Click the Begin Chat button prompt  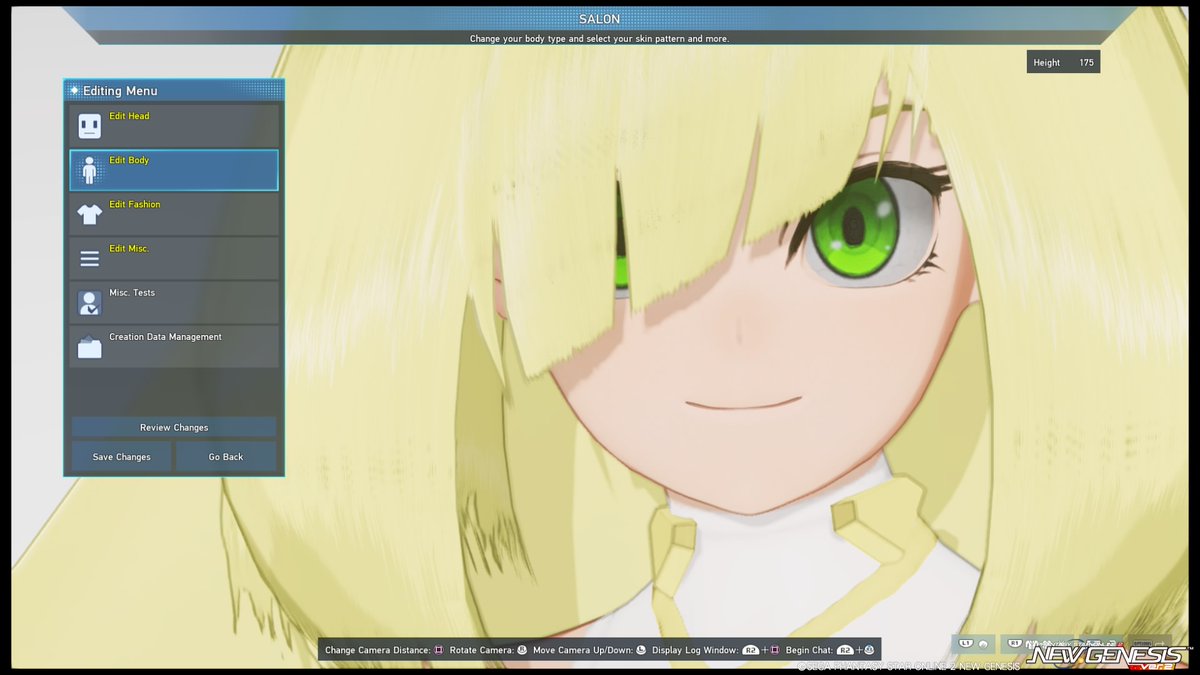pos(847,649)
